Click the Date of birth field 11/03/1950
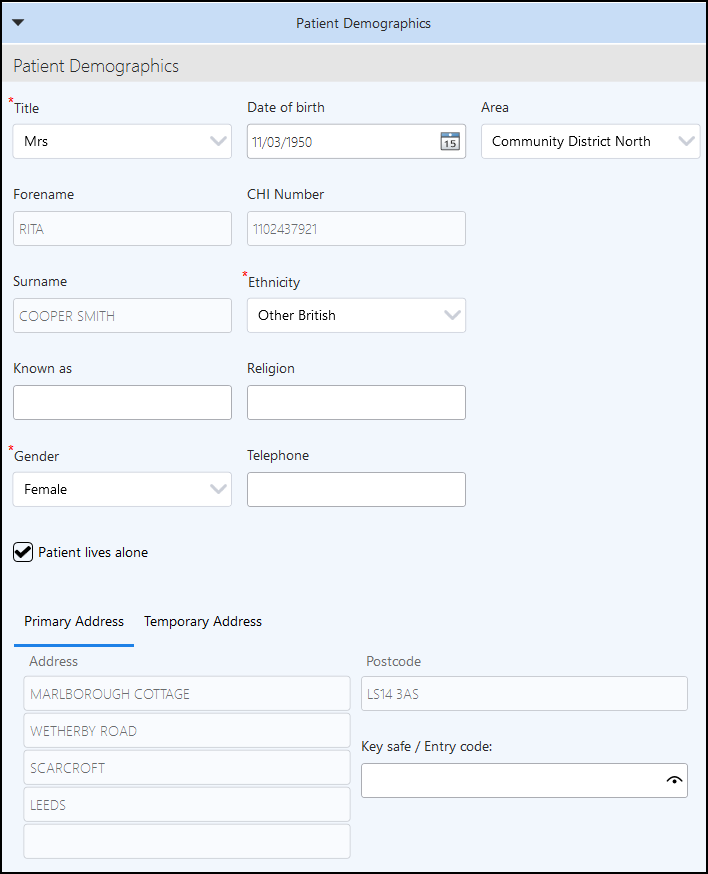708x874 pixels. coord(343,142)
